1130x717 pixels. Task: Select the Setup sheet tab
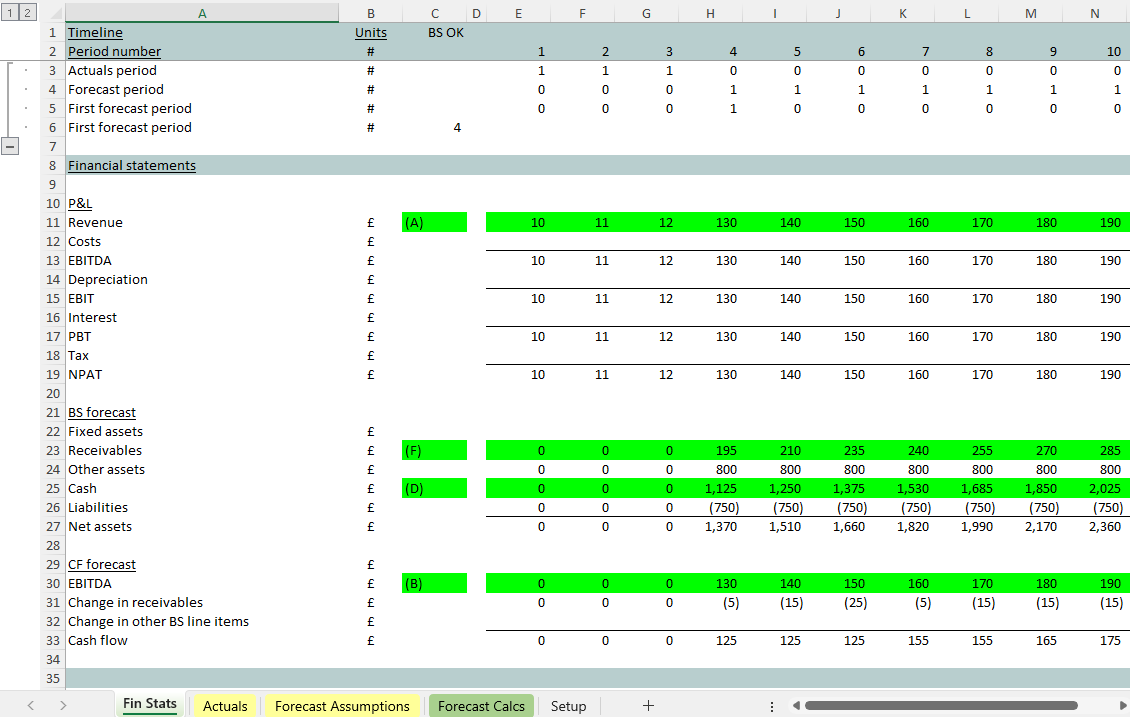pyautogui.click(x=568, y=706)
